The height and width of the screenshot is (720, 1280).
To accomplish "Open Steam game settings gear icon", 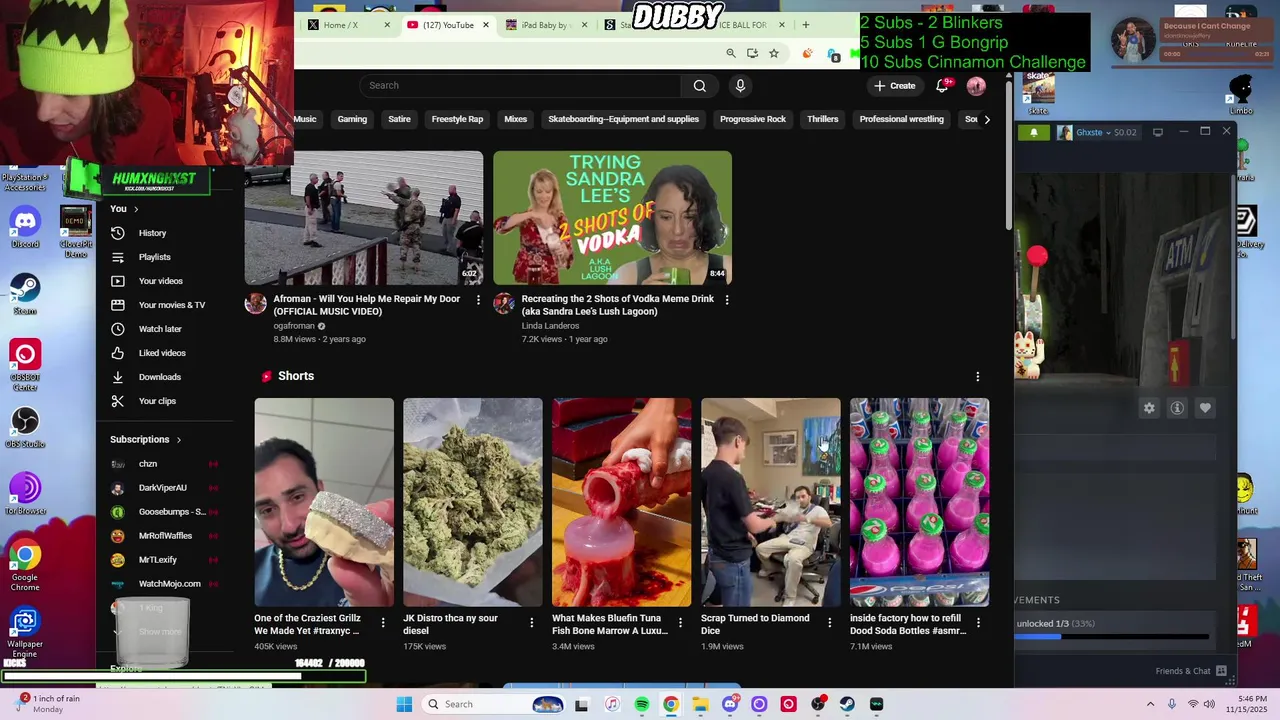I will pyautogui.click(x=1149, y=408).
